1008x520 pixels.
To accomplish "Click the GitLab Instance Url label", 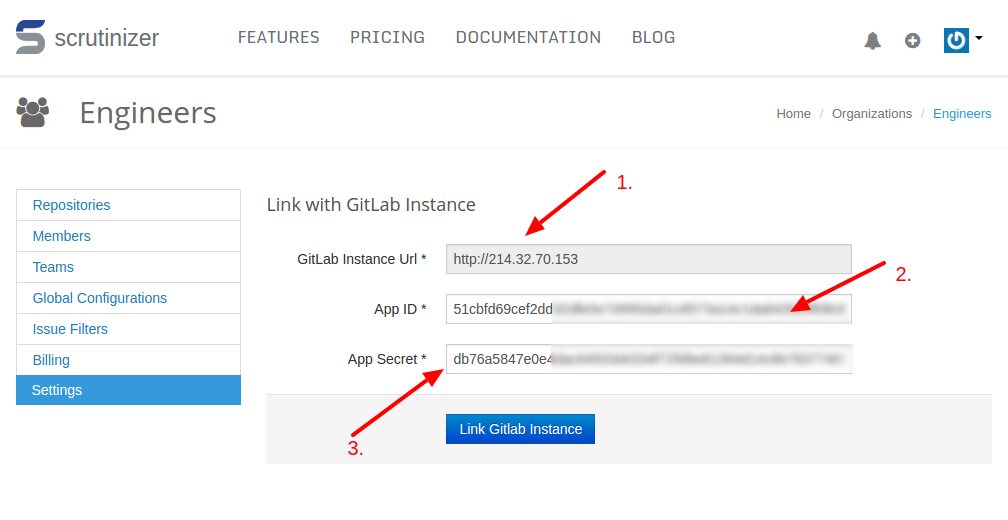I will point(362,259).
